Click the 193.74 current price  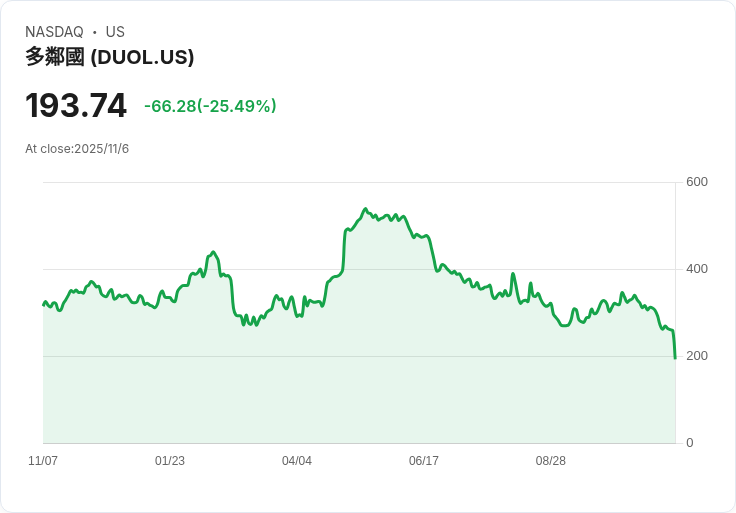click(76, 105)
